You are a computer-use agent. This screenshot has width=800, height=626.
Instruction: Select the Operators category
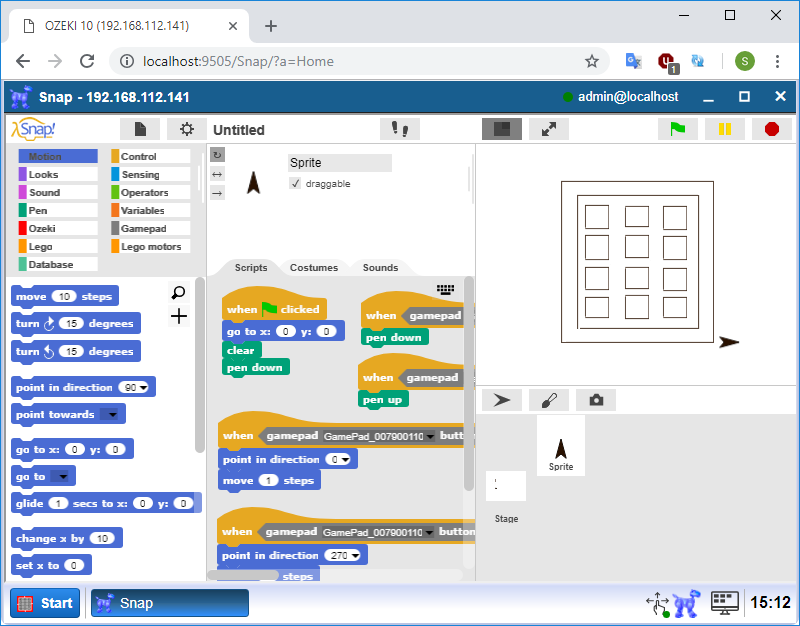click(151, 192)
